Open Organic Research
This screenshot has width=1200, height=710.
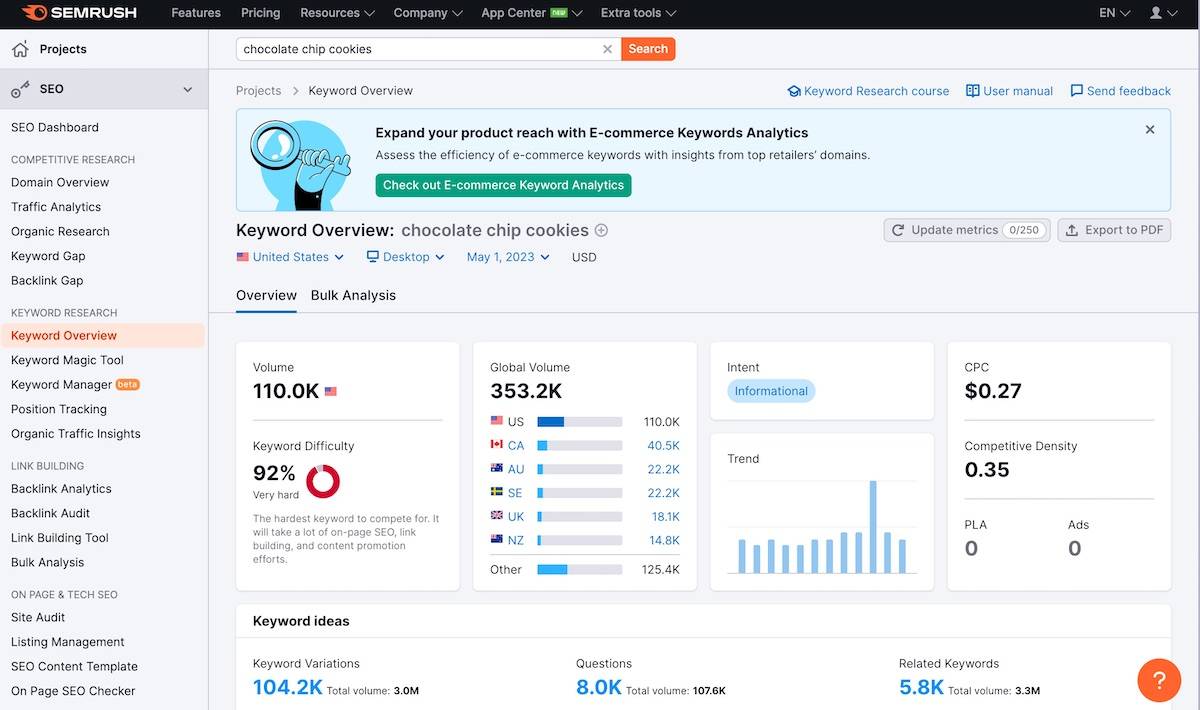point(60,231)
